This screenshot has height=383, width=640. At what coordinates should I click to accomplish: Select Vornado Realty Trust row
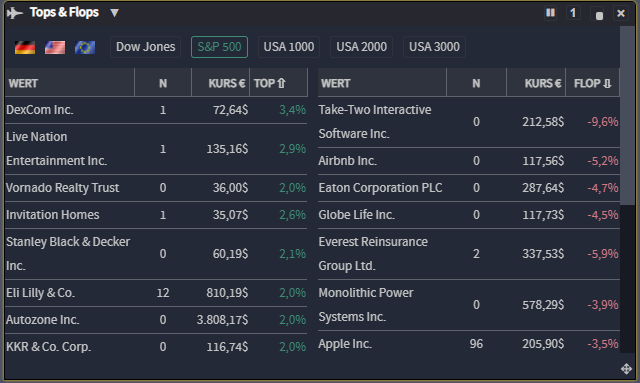[x=156, y=188]
